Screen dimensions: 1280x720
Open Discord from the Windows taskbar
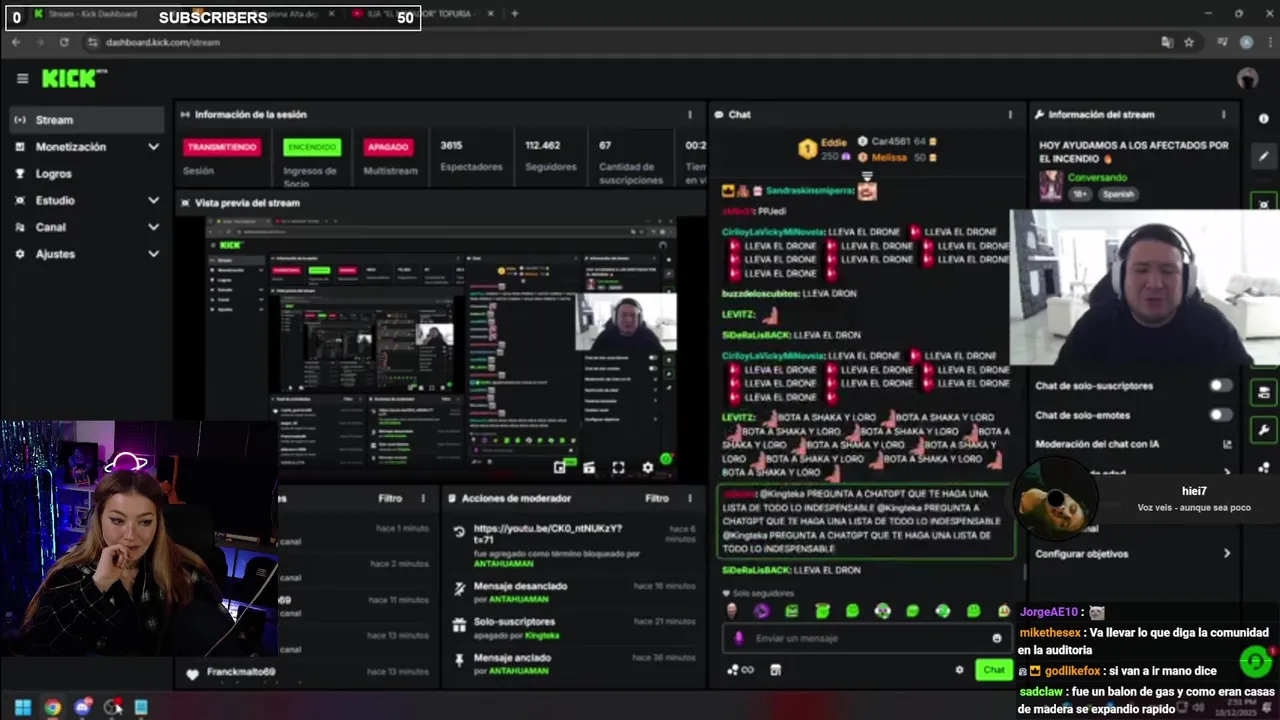point(82,707)
